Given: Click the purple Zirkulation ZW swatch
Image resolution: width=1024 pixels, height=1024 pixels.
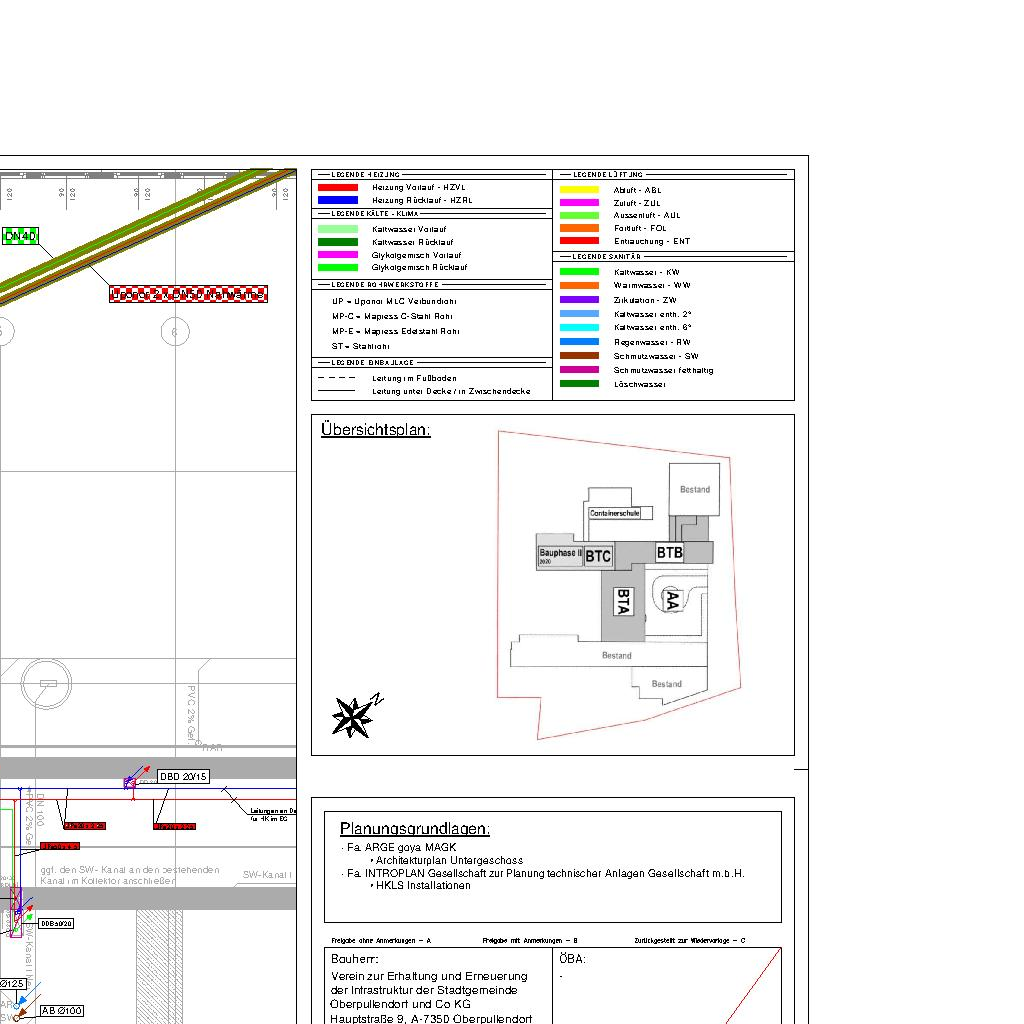Looking at the screenshot, I should click(x=579, y=300).
